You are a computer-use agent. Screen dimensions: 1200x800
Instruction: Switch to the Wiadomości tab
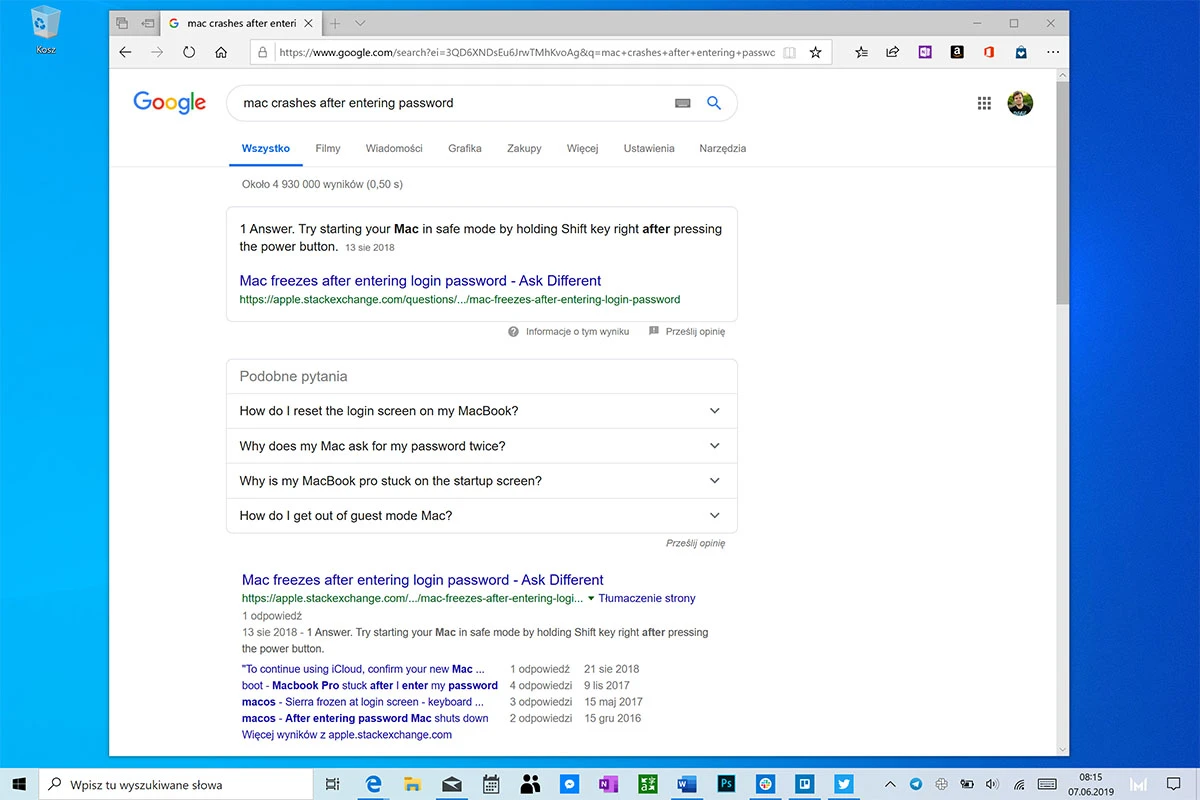click(x=394, y=148)
